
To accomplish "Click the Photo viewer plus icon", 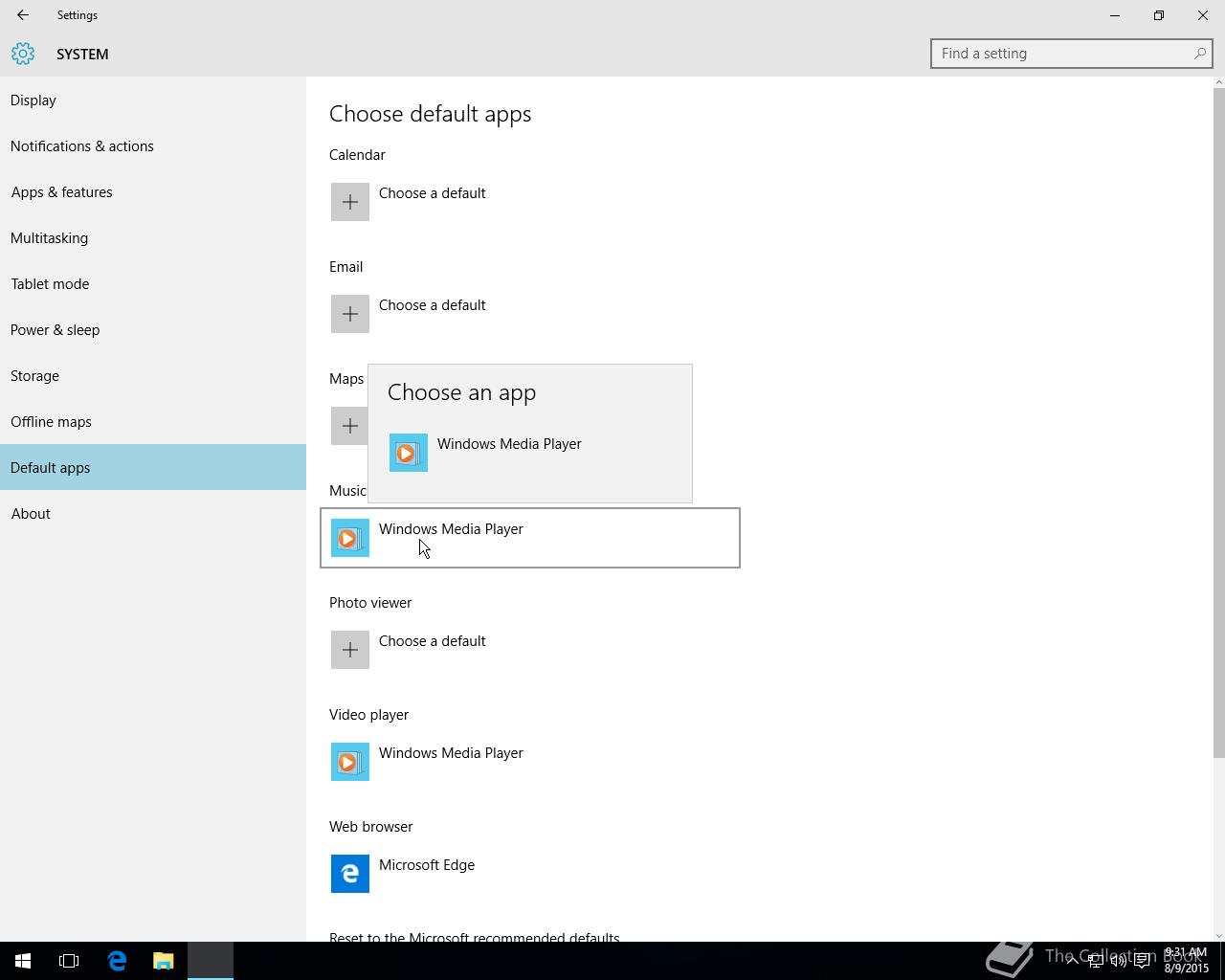I will coord(350,650).
